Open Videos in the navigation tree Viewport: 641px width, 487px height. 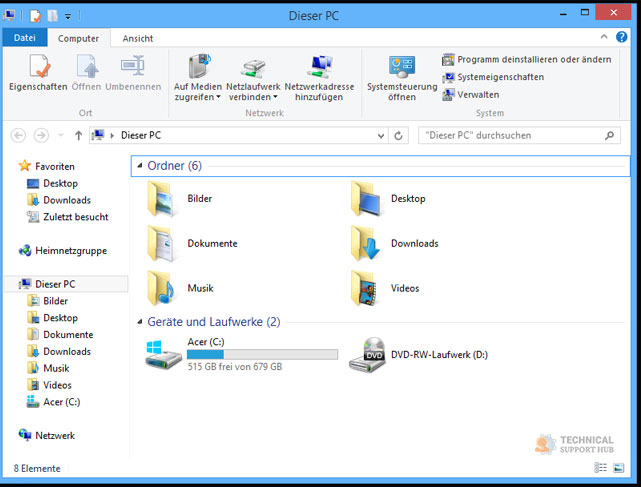(x=49, y=385)
